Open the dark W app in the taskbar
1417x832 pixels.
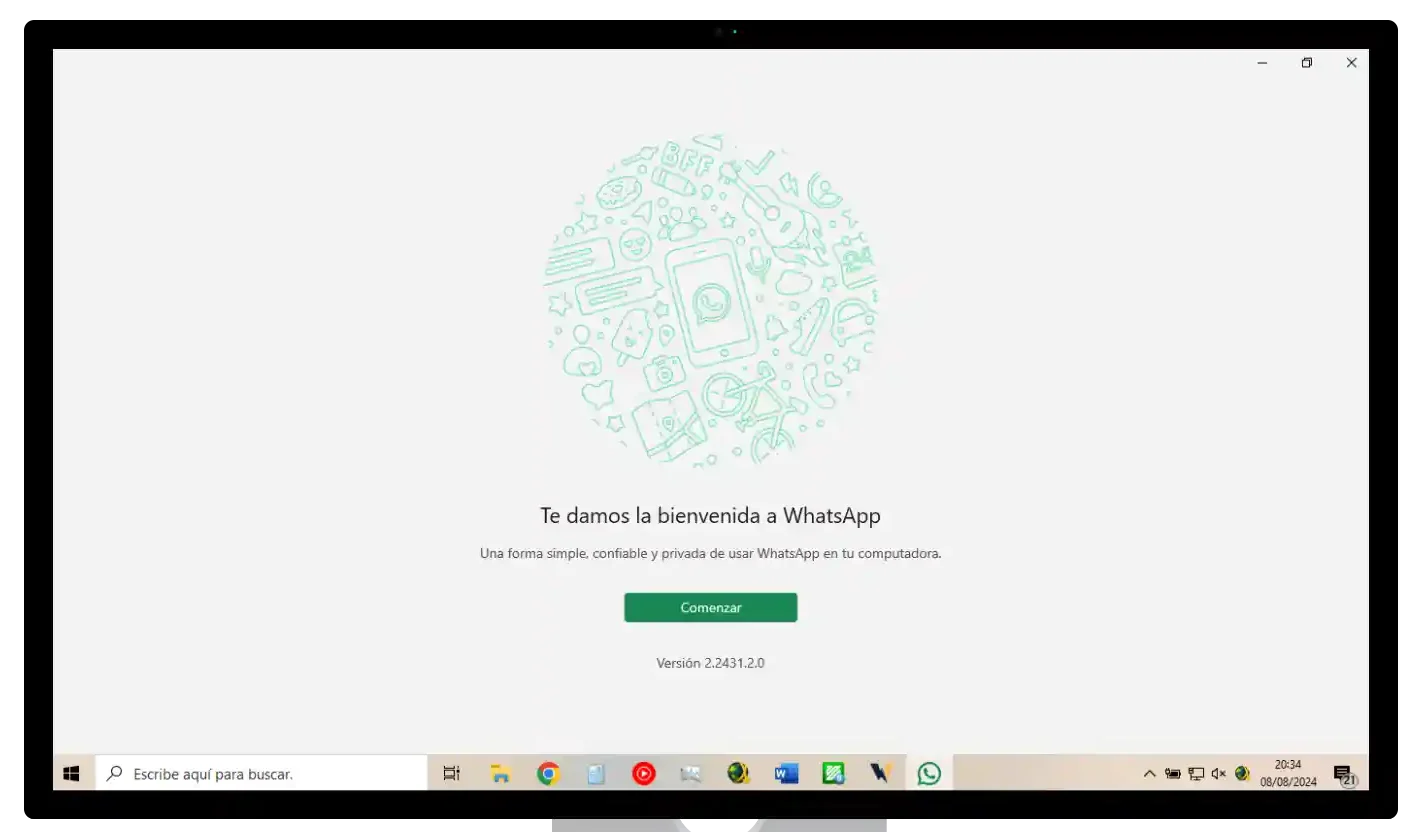pos(881,773)
